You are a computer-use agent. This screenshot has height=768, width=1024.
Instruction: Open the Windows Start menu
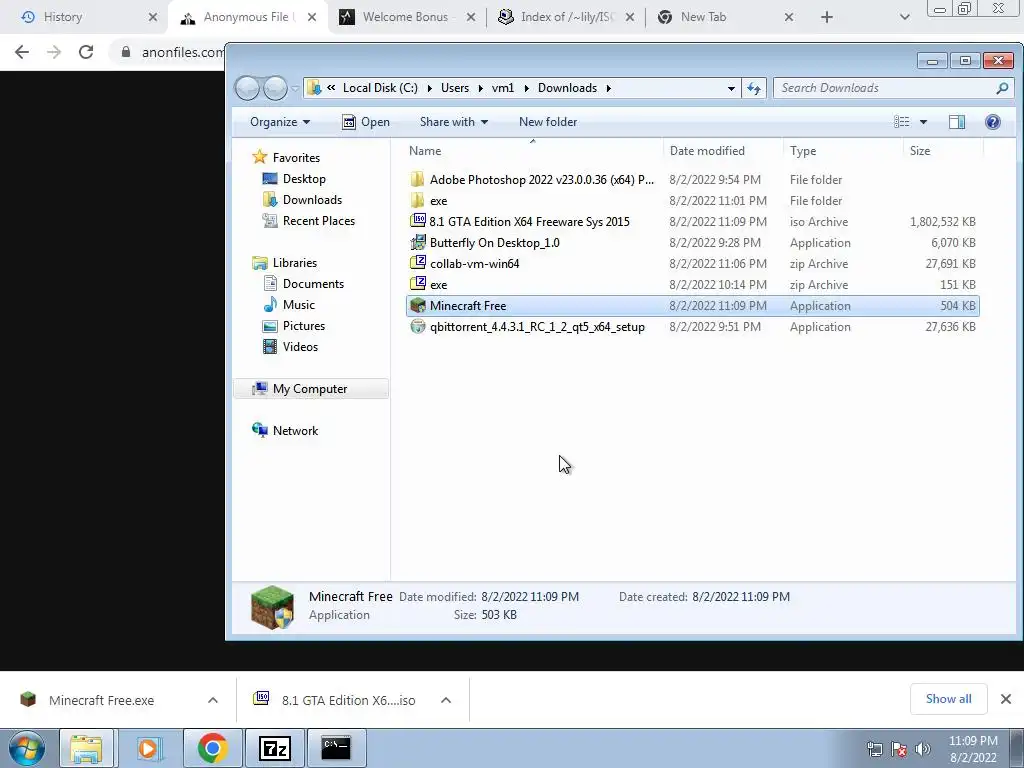click(x=27, y=748)
